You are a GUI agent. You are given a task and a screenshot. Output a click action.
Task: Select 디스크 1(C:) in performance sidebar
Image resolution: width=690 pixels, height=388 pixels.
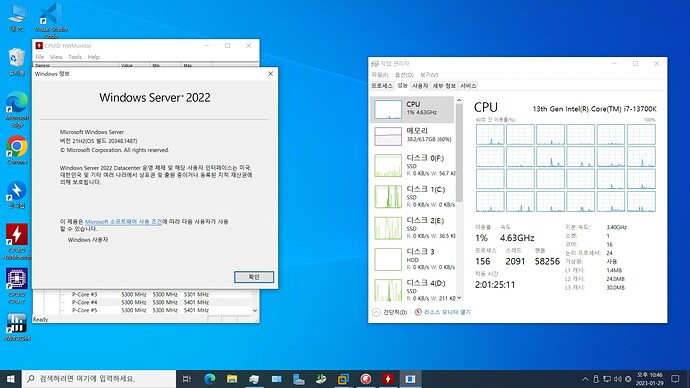(412, 196)
